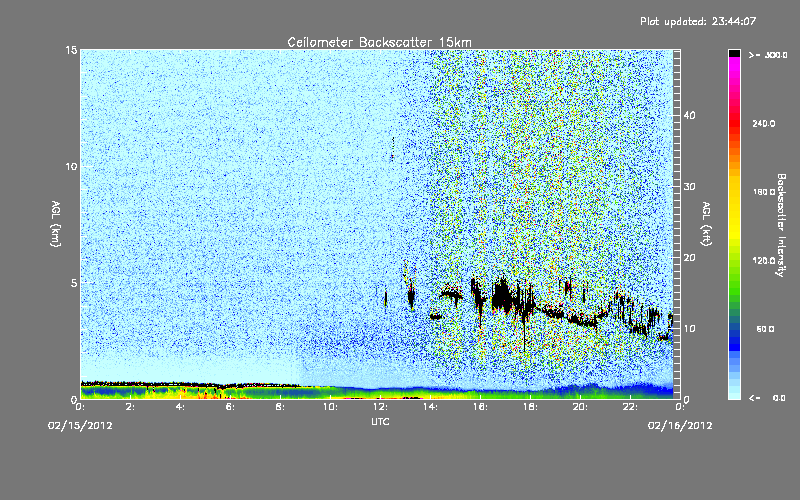Click the dark blue near-surface aerosol layer near 21:00 UTC
This screenshot has width=800, height=500.
tap(605, 390)
